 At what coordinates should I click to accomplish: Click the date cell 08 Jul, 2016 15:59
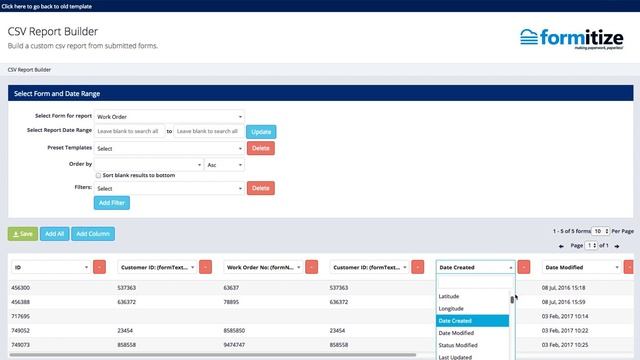click(564, 302)
